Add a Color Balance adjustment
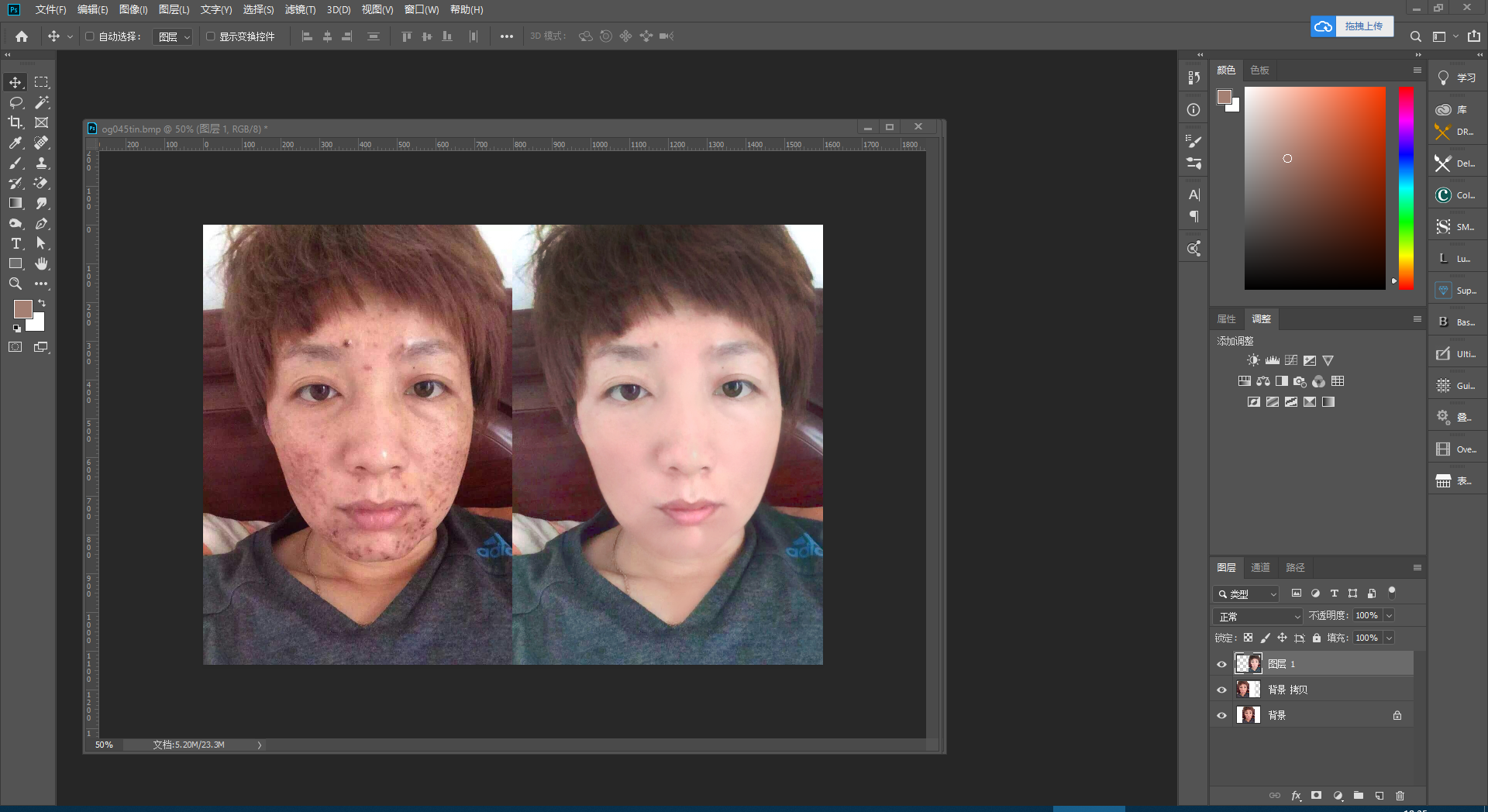Screen dimensions: 1488x812 coord(1263,381)
